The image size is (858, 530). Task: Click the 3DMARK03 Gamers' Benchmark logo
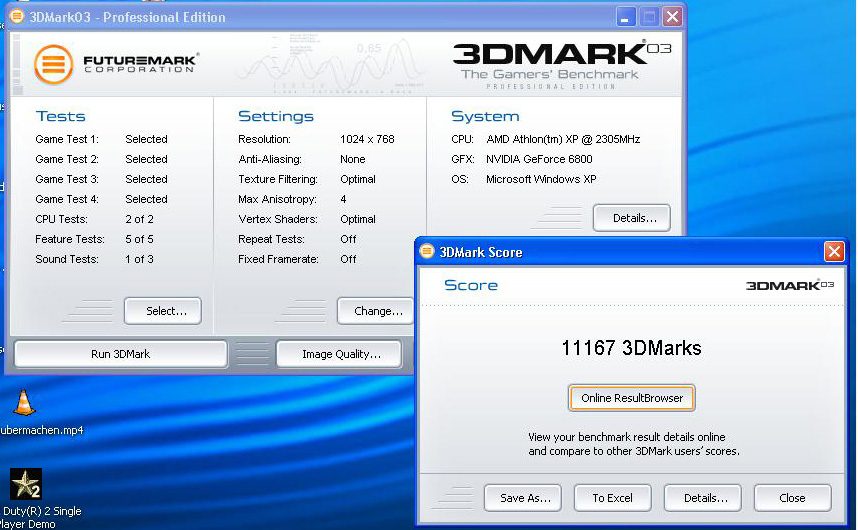click(562, 65)
